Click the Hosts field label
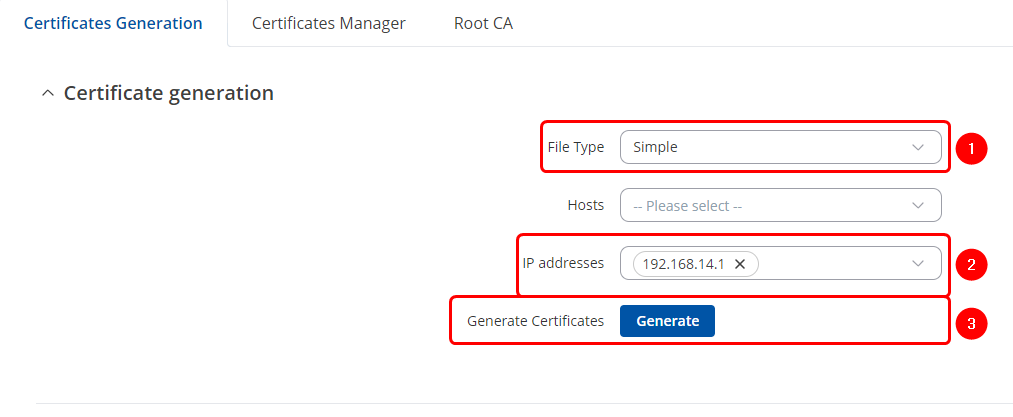 click(586, 205)
